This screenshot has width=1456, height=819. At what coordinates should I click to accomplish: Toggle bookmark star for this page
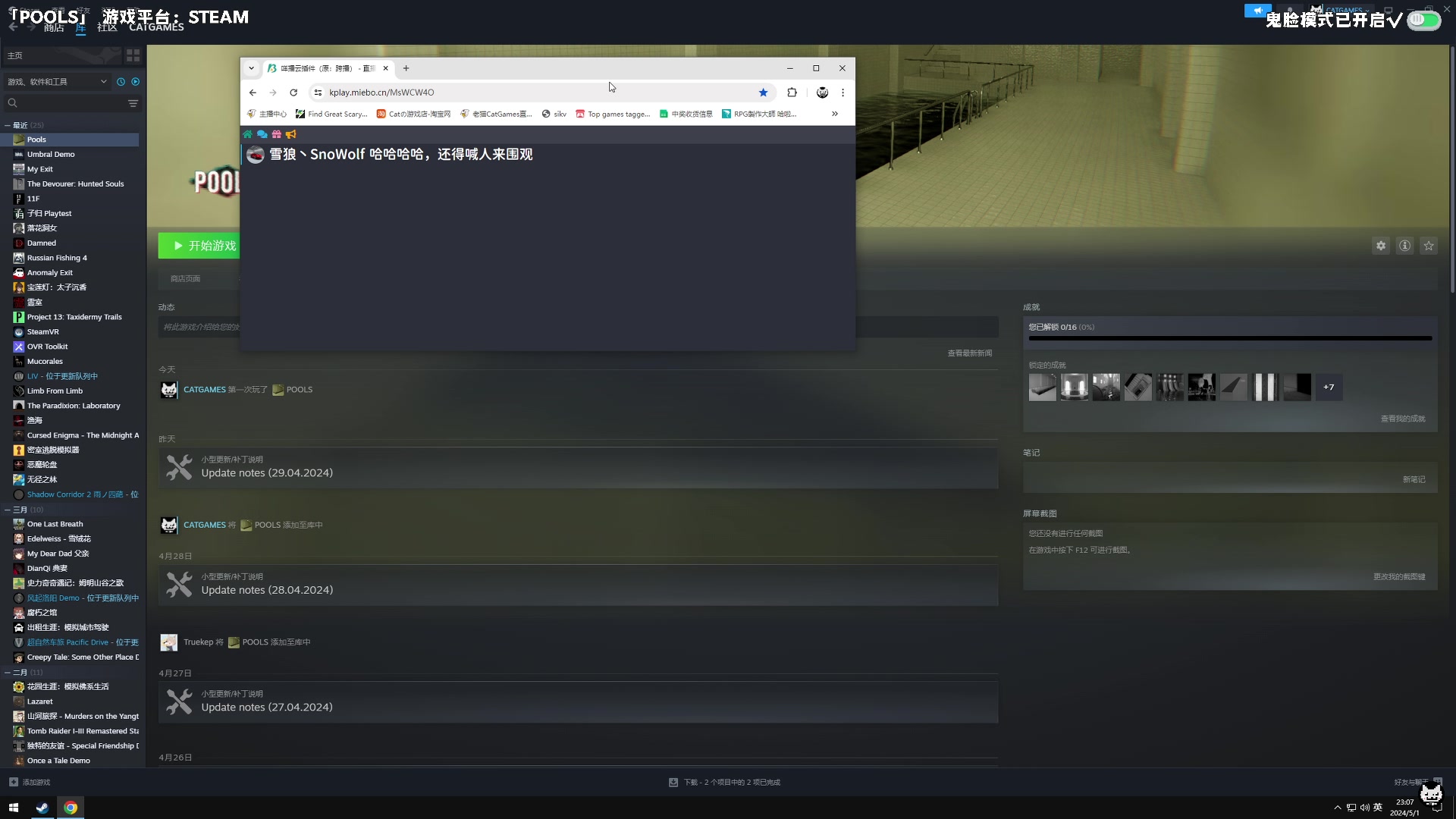tap(763, 93)
